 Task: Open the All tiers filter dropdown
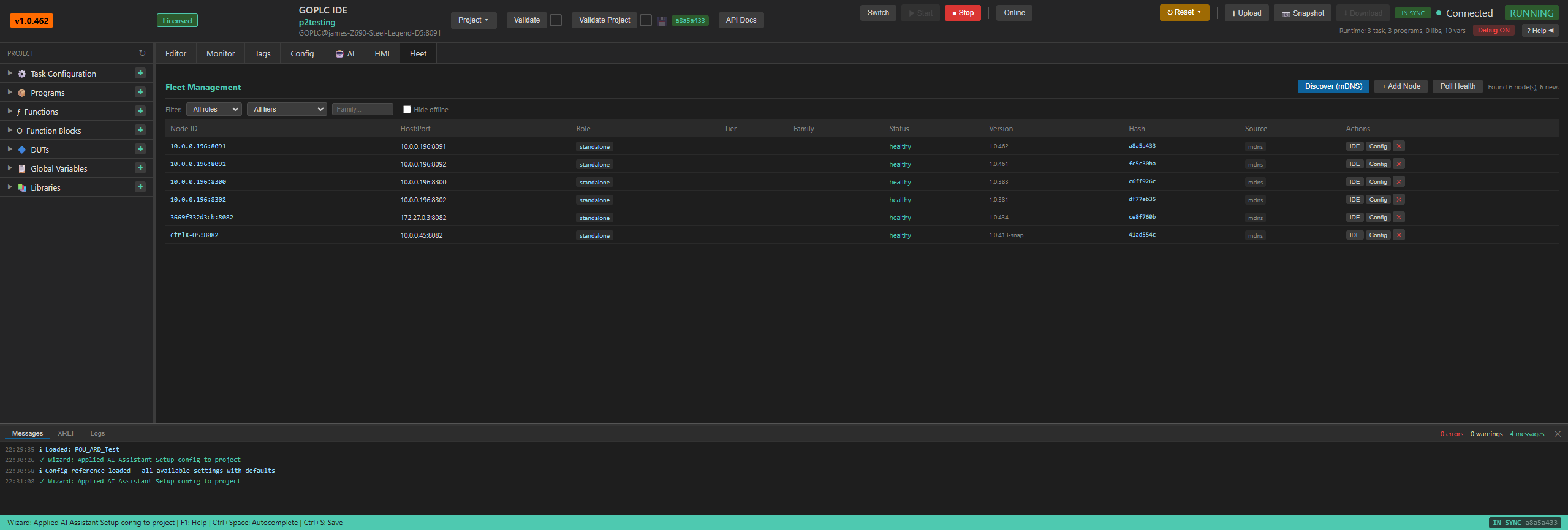[287, 109]
